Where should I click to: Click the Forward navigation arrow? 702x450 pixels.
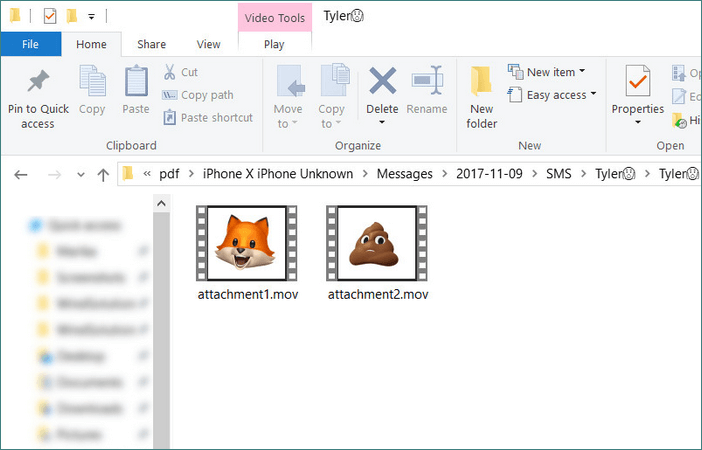pos(54,175)
